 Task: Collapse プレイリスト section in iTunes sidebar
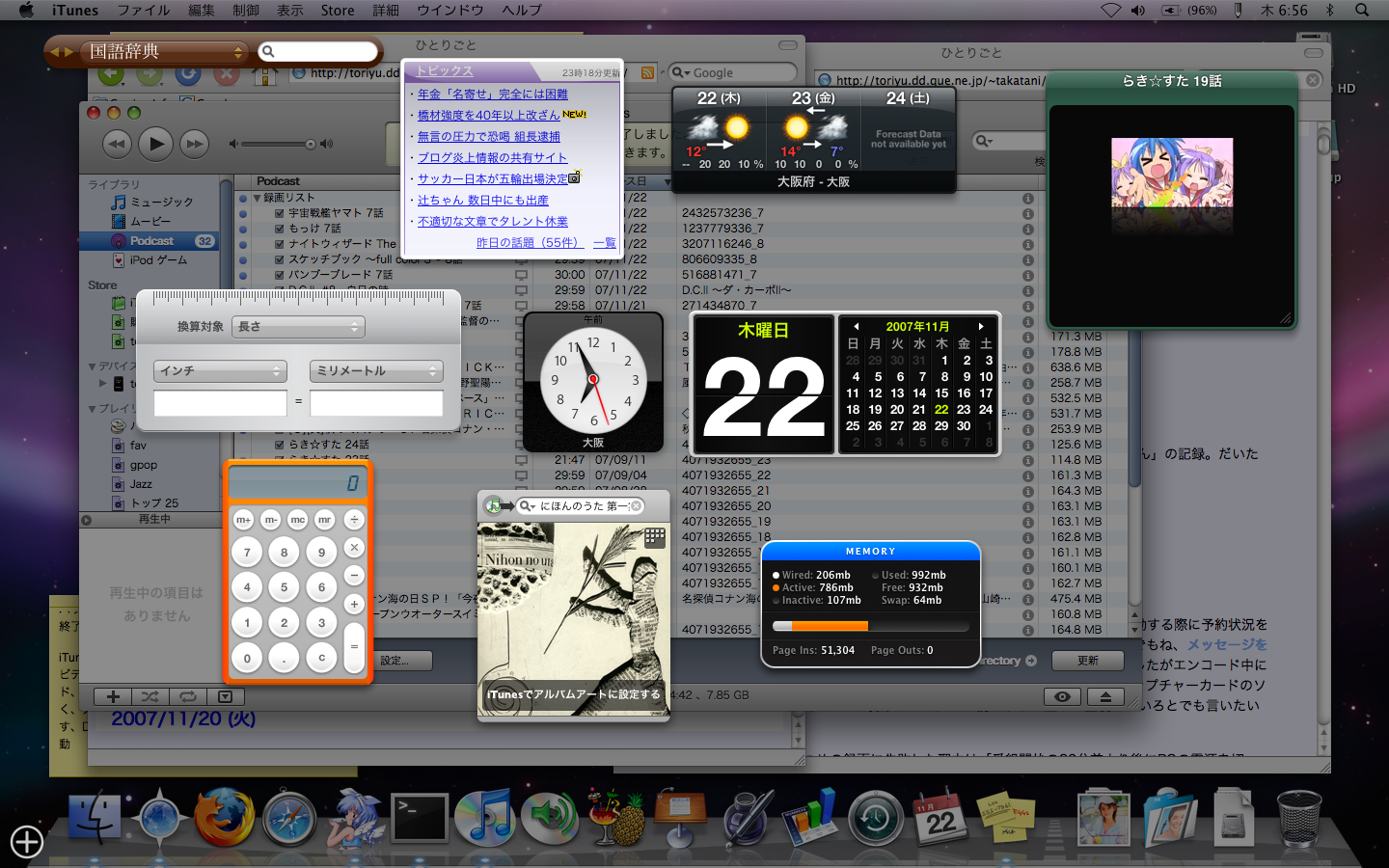pos(93,409)
